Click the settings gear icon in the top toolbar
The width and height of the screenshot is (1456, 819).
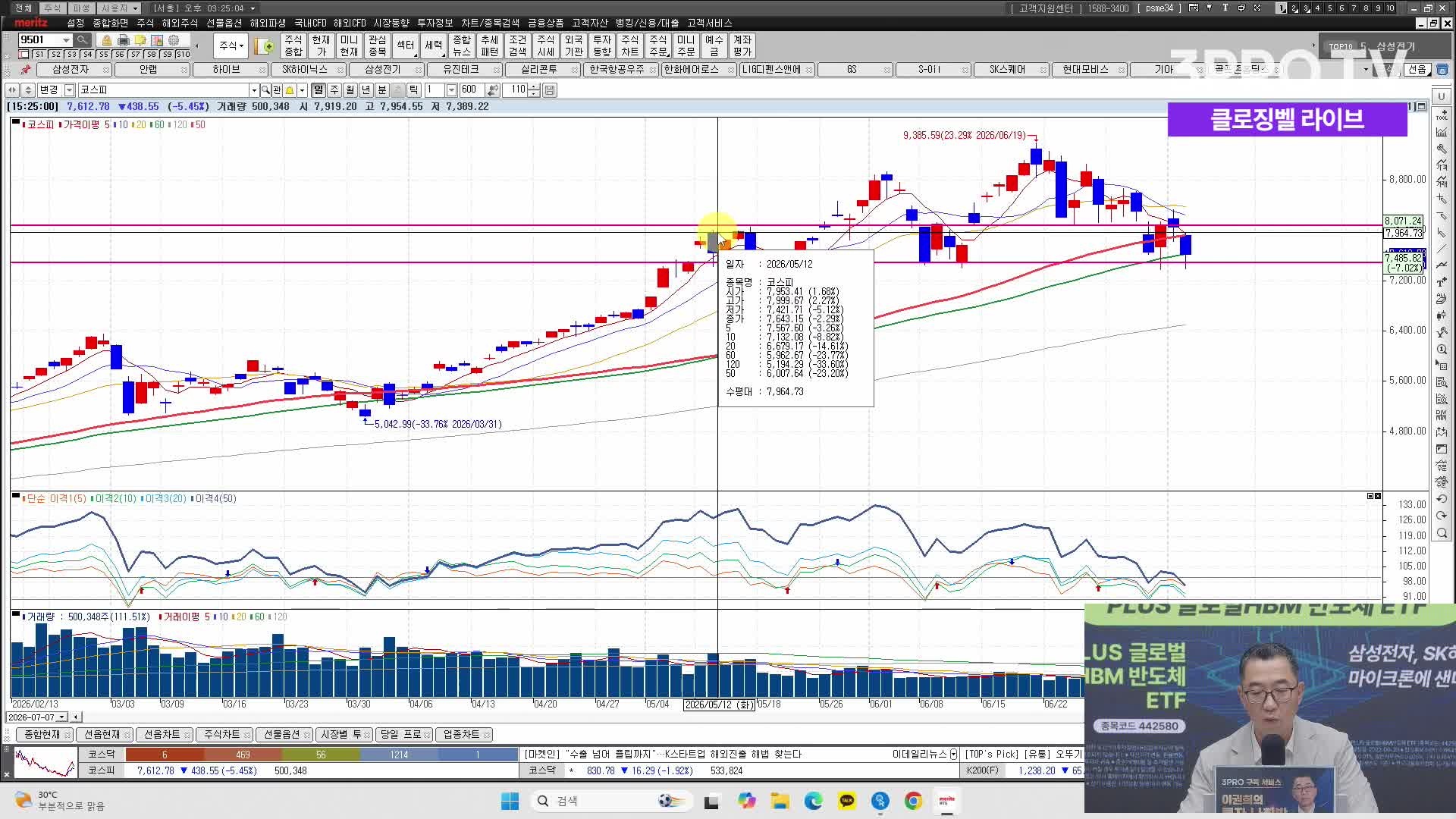174,40
